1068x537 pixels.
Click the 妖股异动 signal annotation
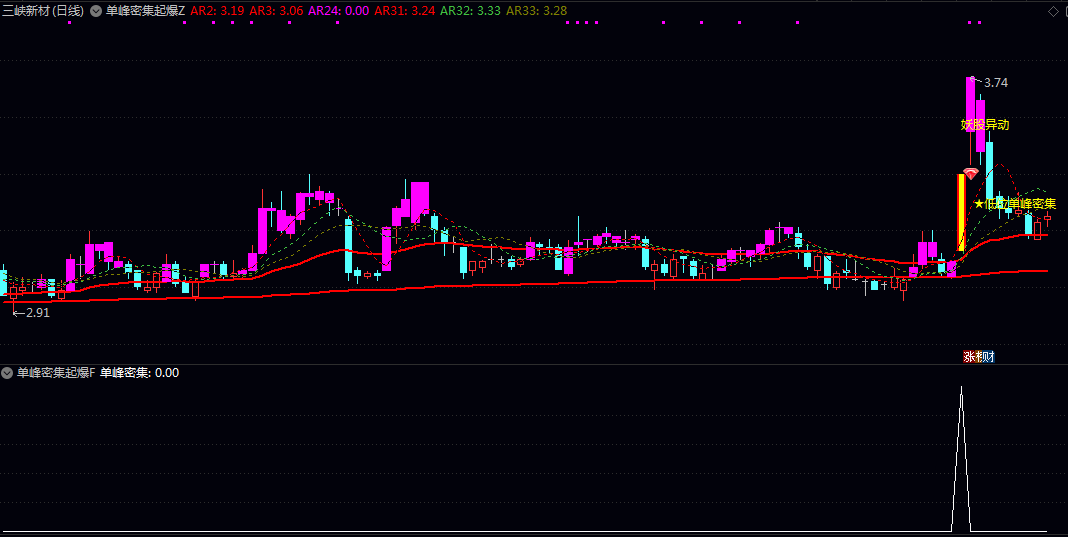985,125
